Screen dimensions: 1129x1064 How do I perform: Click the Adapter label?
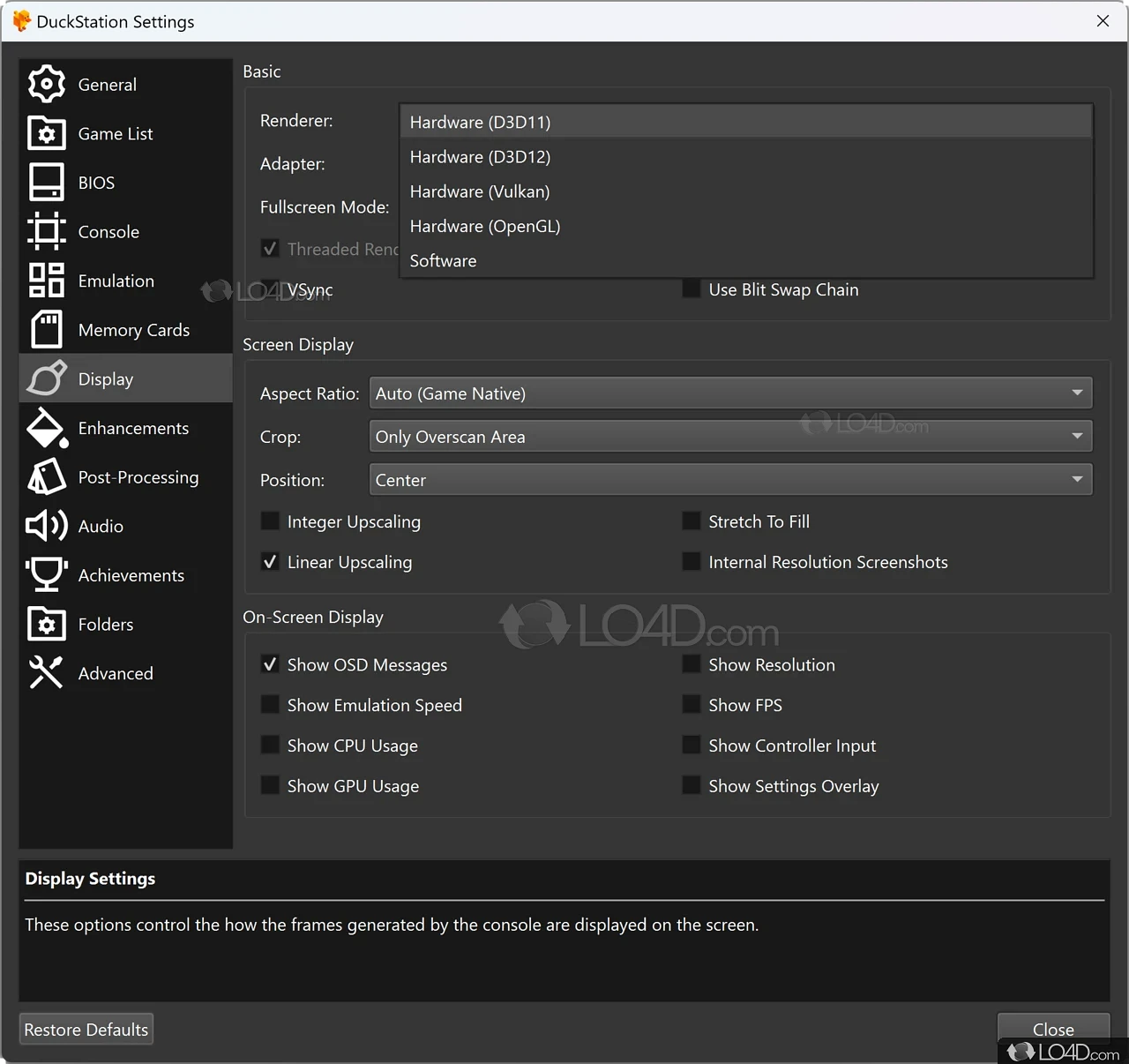point(292,164)
